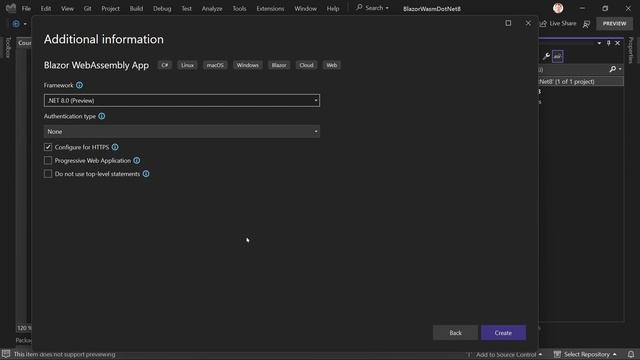
Task: Close the Solution Explorer panel
Action: [x=618, y=43]
